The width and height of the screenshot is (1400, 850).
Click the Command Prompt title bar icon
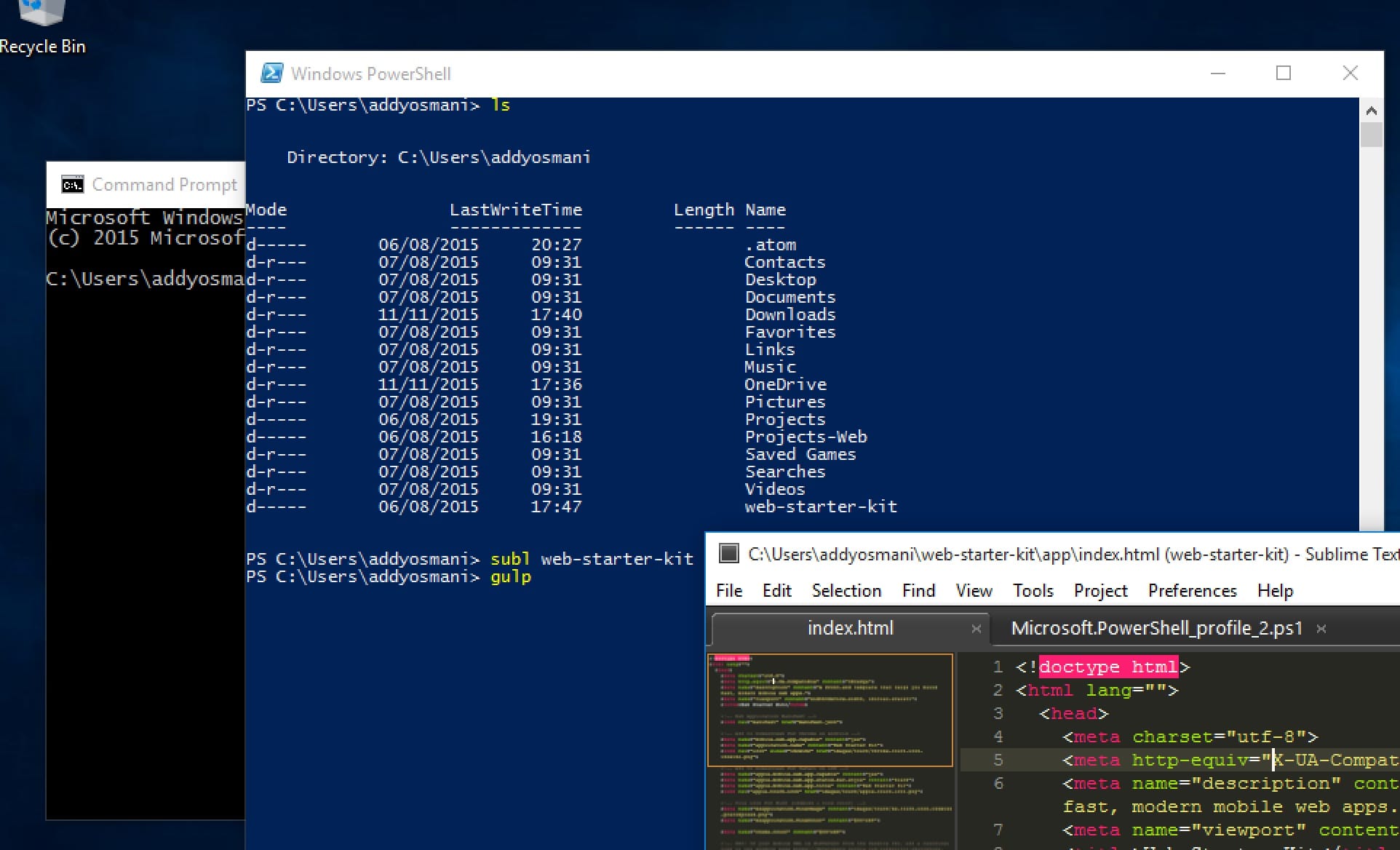(x=71, y=184)
